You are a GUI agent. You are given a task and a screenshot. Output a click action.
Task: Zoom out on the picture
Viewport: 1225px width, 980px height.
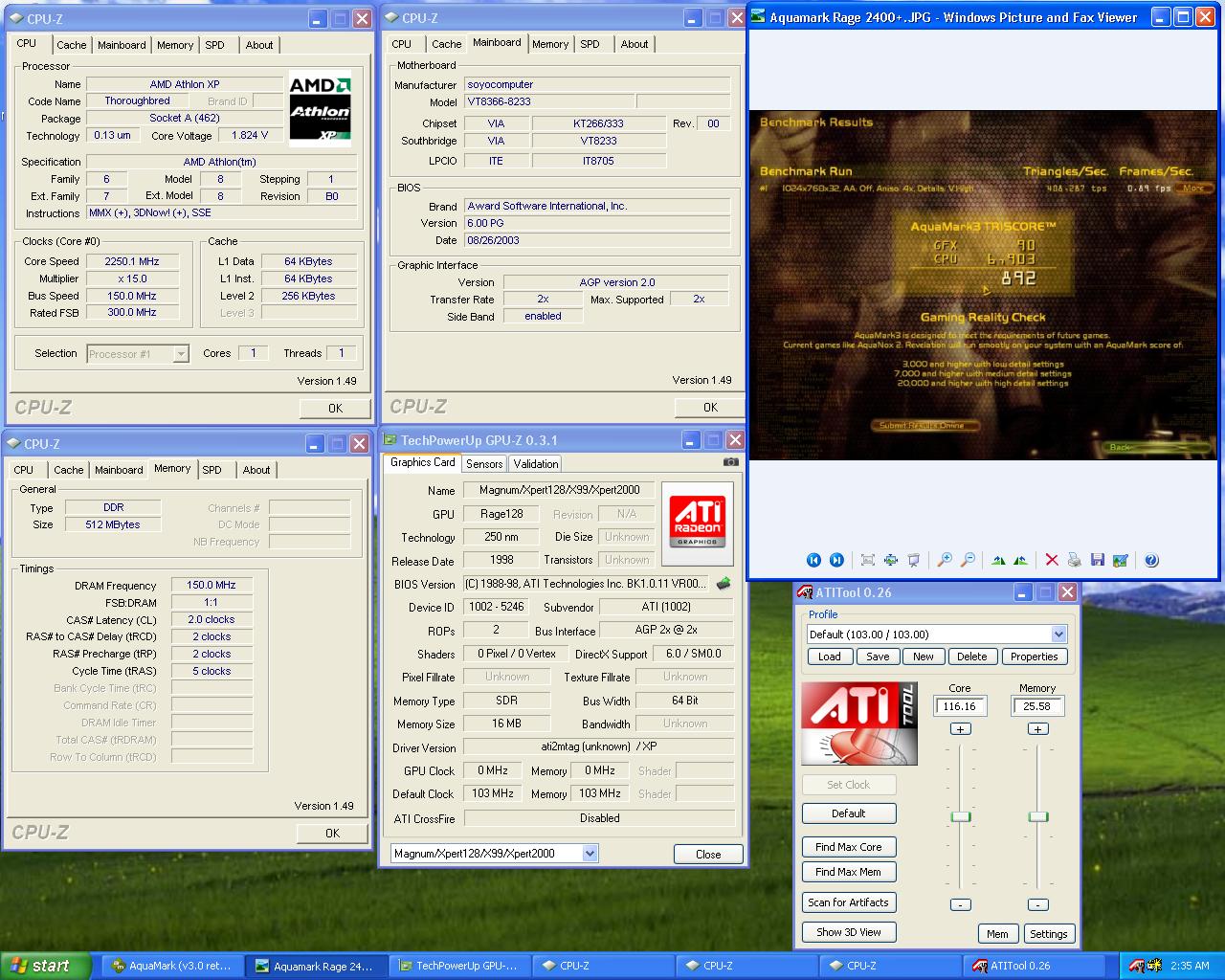pyautogui.click(x=968, y=560)
